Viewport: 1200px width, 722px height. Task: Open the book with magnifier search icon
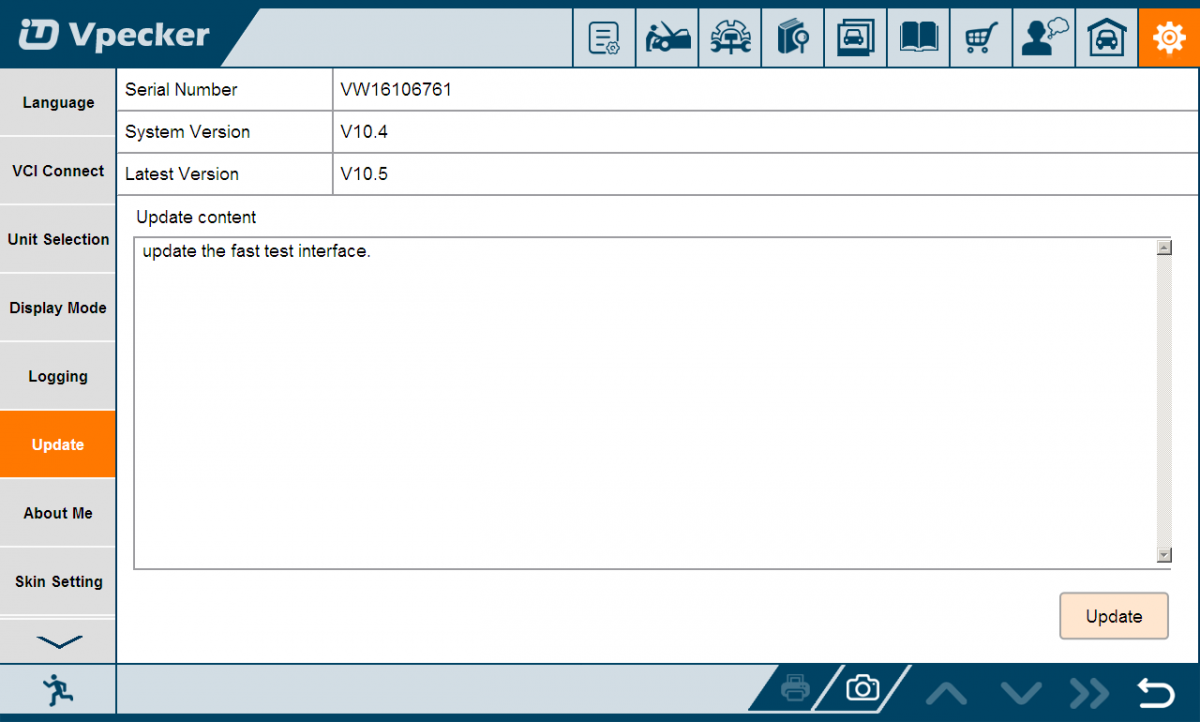tap(793, 38)
